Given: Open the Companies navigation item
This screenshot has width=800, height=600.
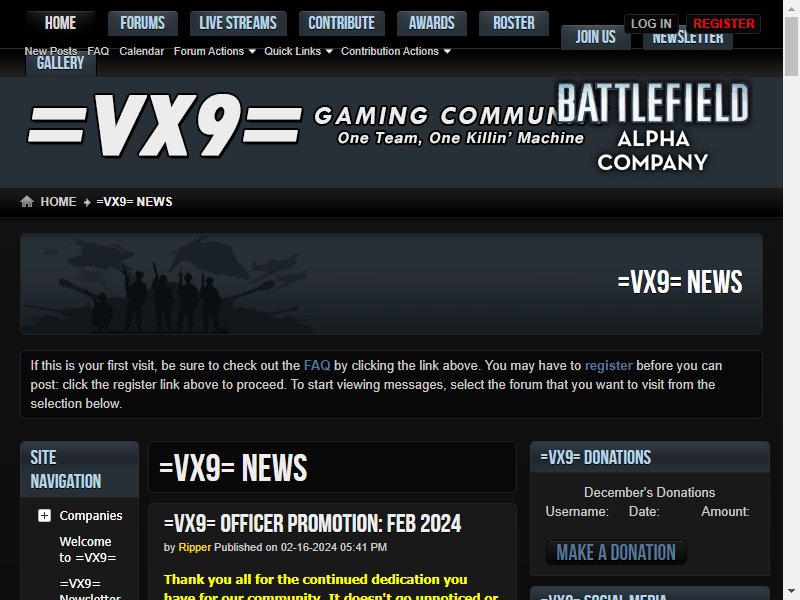Looking at the screenshot, I should coord(91,516).
